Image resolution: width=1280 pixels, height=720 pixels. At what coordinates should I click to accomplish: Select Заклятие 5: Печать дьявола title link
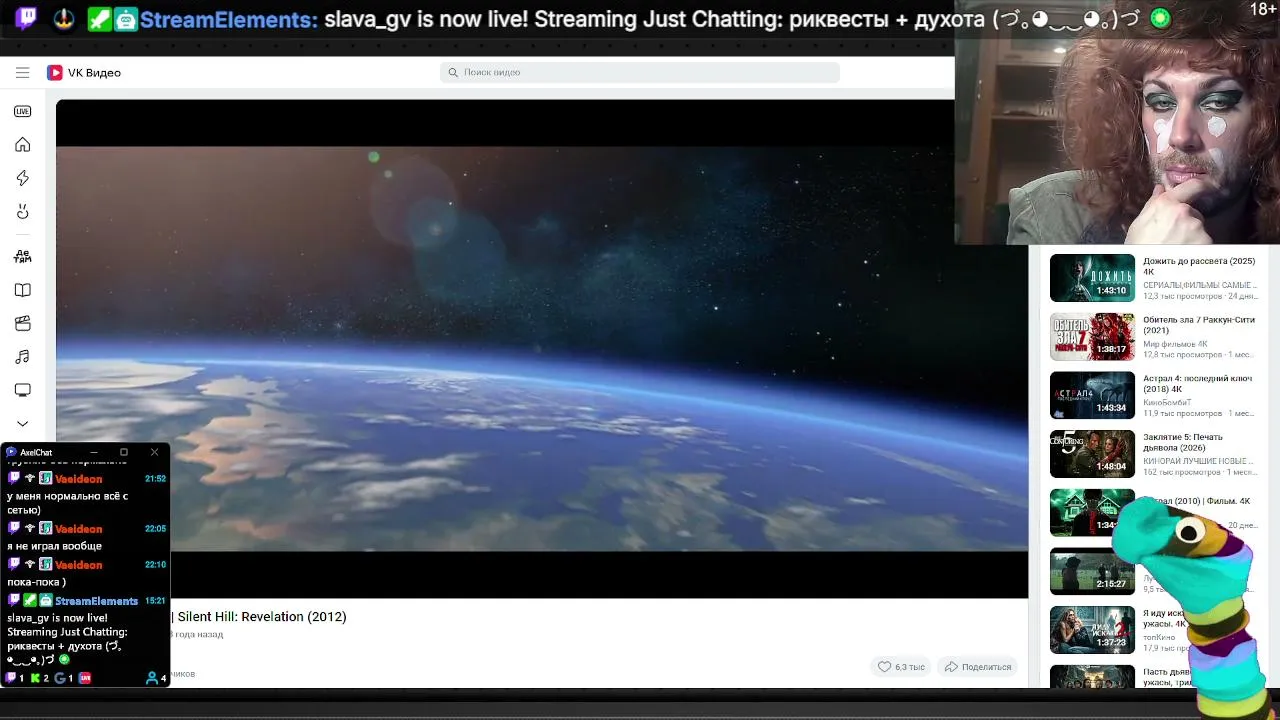1183,442
